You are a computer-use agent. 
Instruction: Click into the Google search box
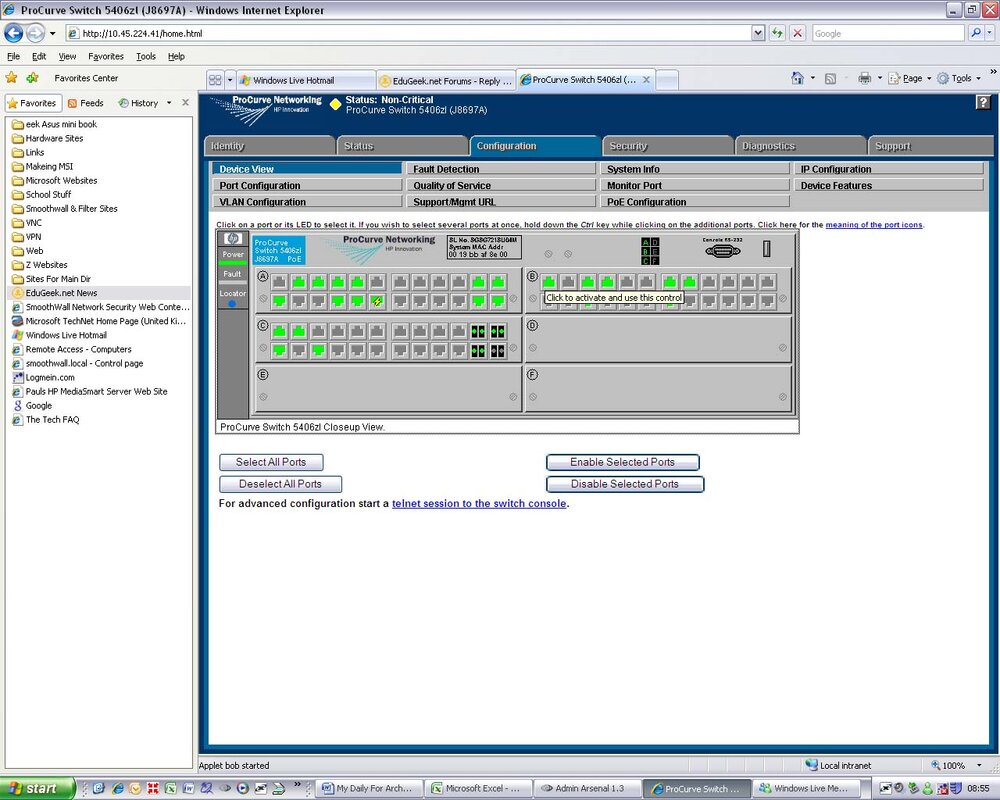pyautogui.click(x=888, y=33)
